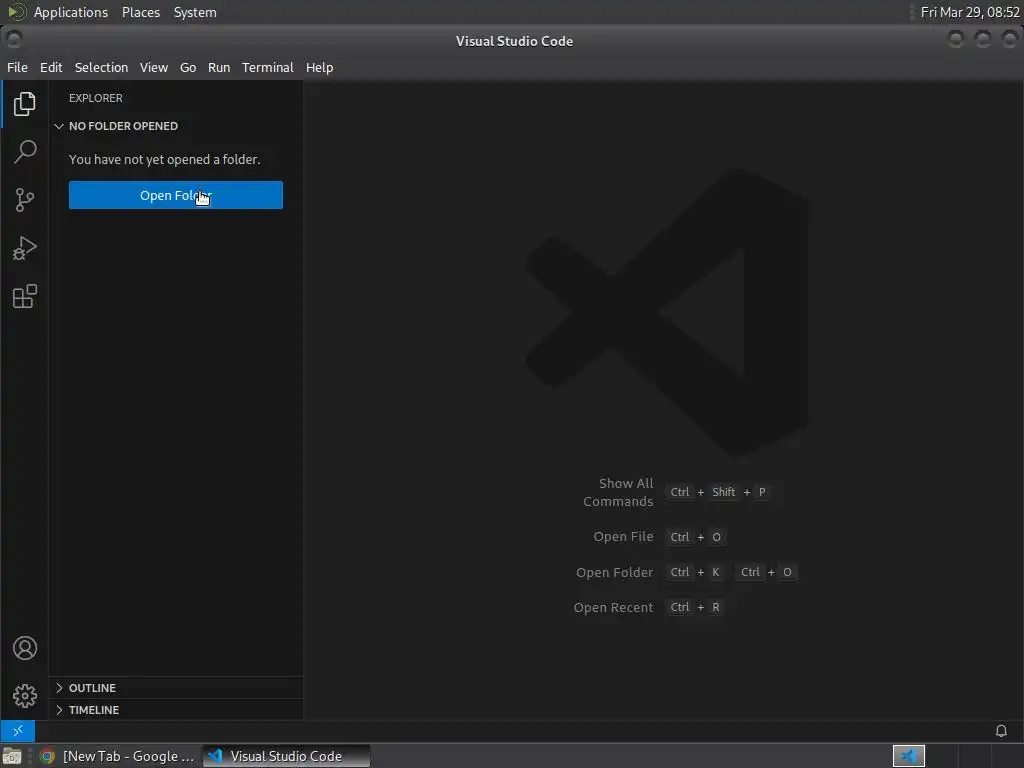Screen dimensions: 1024x768
Task: Open the Explorer view in activity bar
Action: [25, 104]
